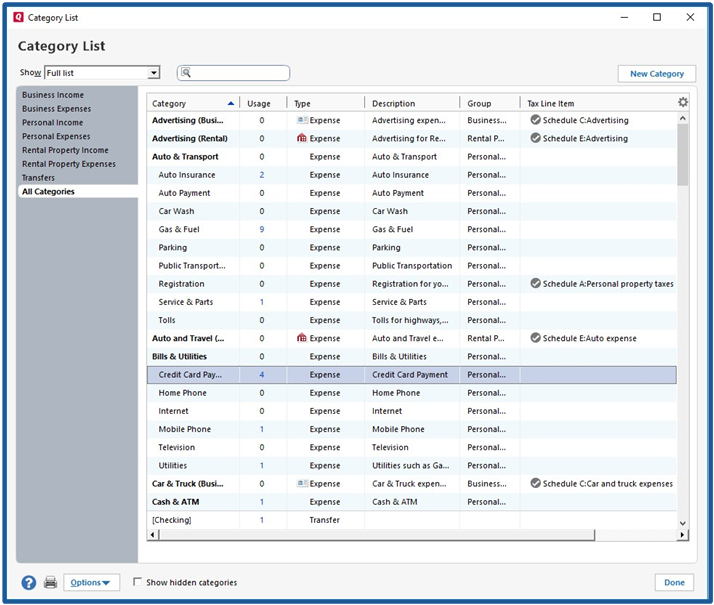This screenshot has width=714, height=605.
Task: Click the printer icon to print list
Action: (x=50, y=582)
